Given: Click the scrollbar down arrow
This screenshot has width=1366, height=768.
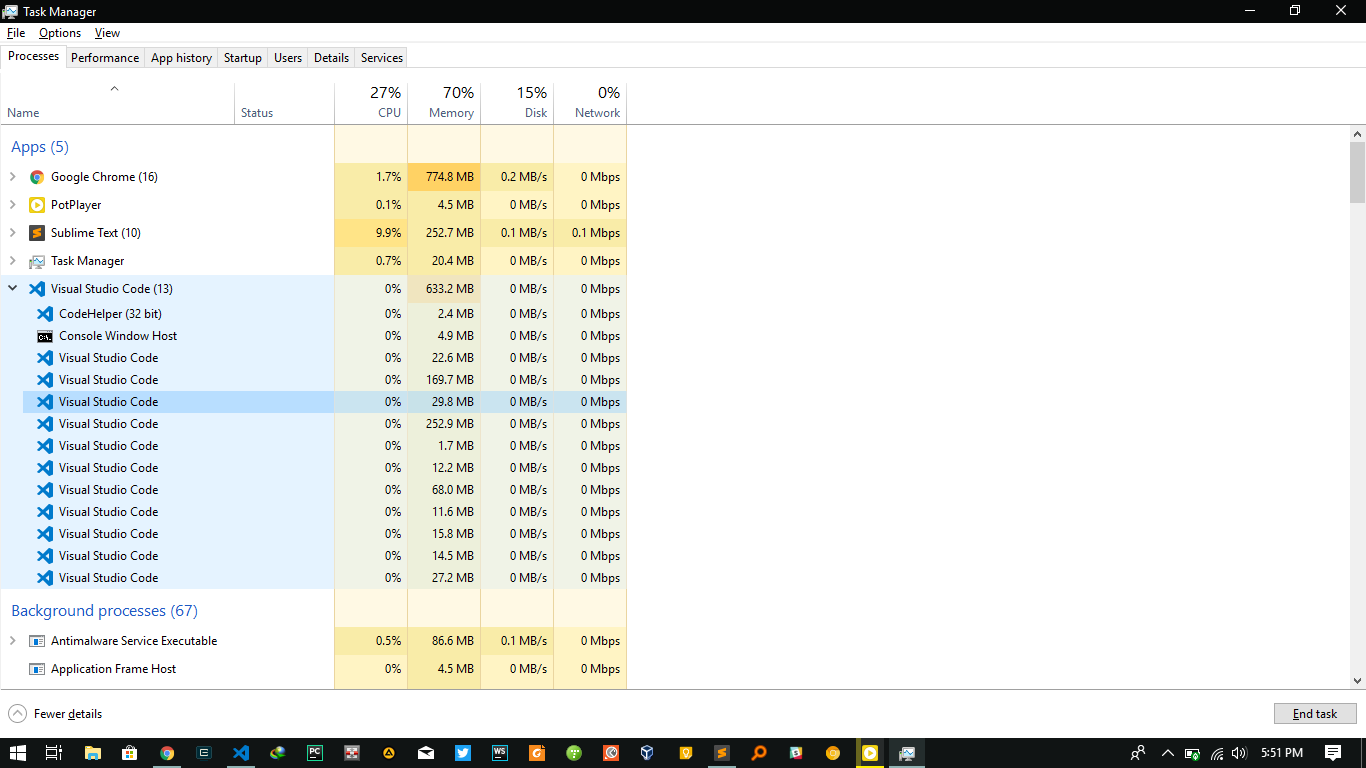Looking at the screenshot, I should pyautogui.click(x=1357, y=681).
